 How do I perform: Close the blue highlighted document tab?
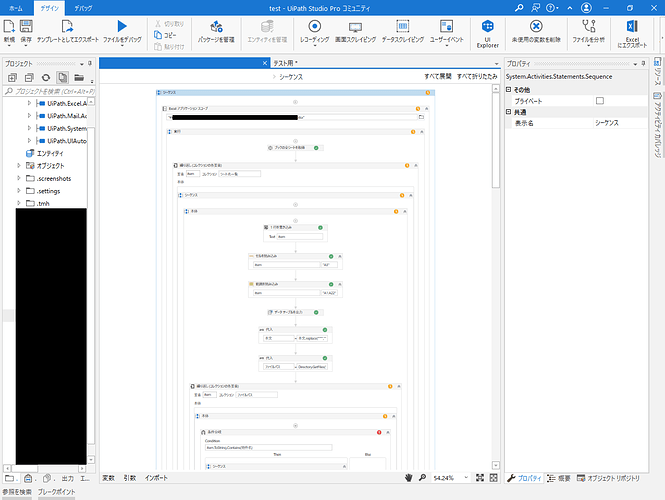[x=265, y=63]
